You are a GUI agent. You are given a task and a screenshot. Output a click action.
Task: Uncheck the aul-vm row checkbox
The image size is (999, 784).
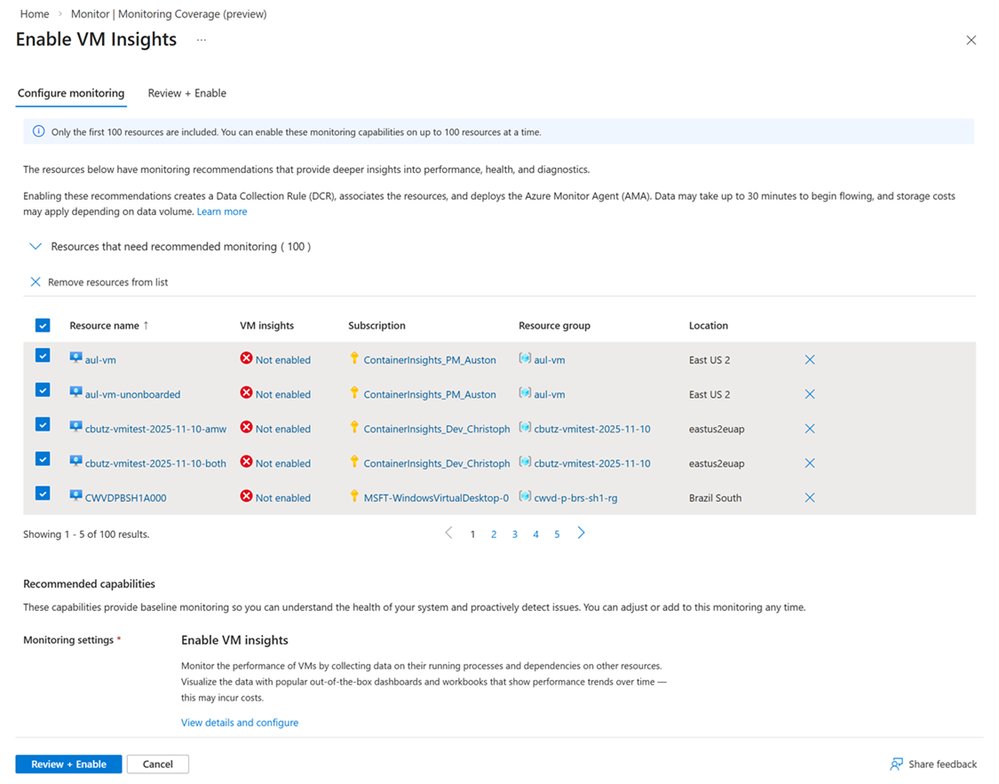coord(43,355)
